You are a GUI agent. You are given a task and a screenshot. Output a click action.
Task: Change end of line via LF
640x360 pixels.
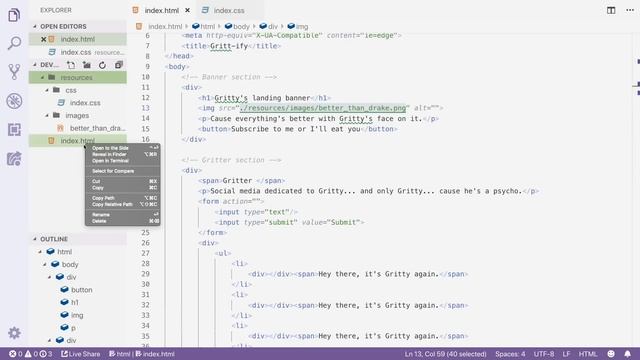click(x=566, y=354)
